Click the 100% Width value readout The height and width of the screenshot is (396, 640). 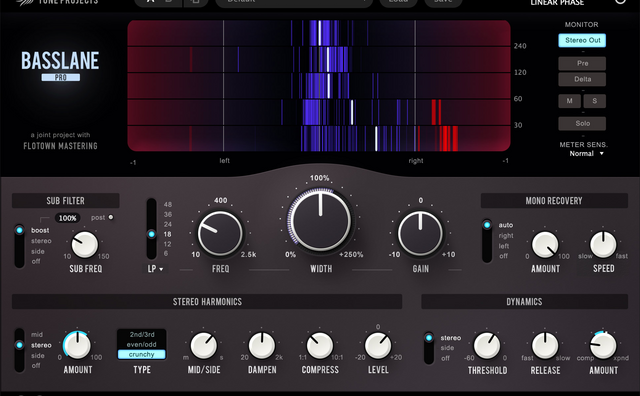pyautogui.click(x=320, y=178)
